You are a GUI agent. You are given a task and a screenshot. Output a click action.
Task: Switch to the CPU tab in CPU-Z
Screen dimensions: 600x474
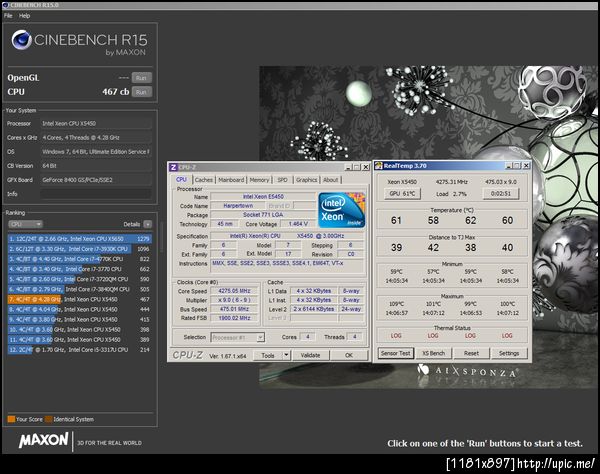click(181, 179)
